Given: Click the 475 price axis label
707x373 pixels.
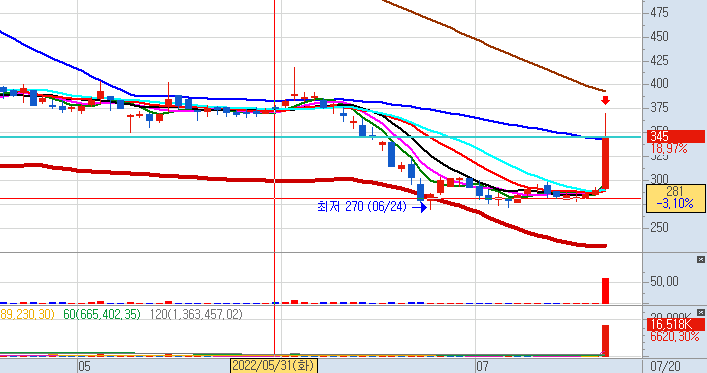Looking at the screenshot, I should 659,13.
